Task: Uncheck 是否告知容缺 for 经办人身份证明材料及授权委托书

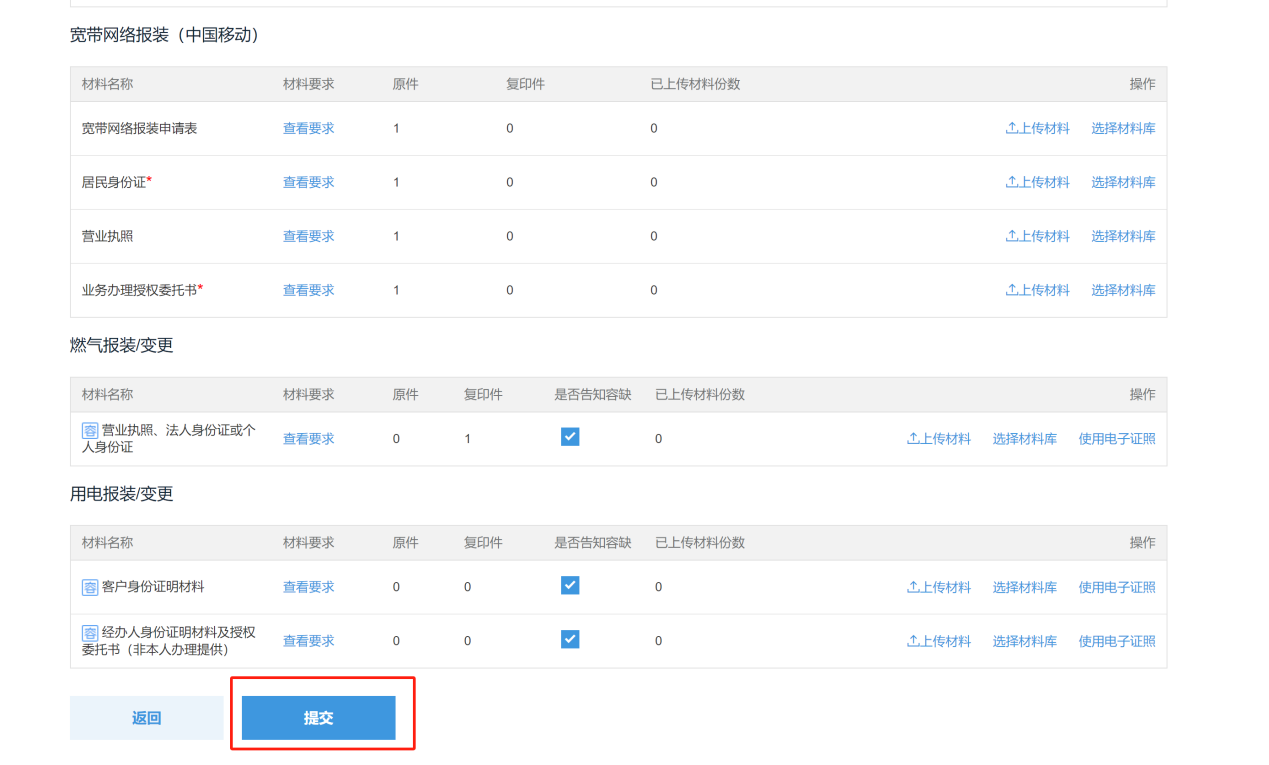Action: (x=570, y=639)
